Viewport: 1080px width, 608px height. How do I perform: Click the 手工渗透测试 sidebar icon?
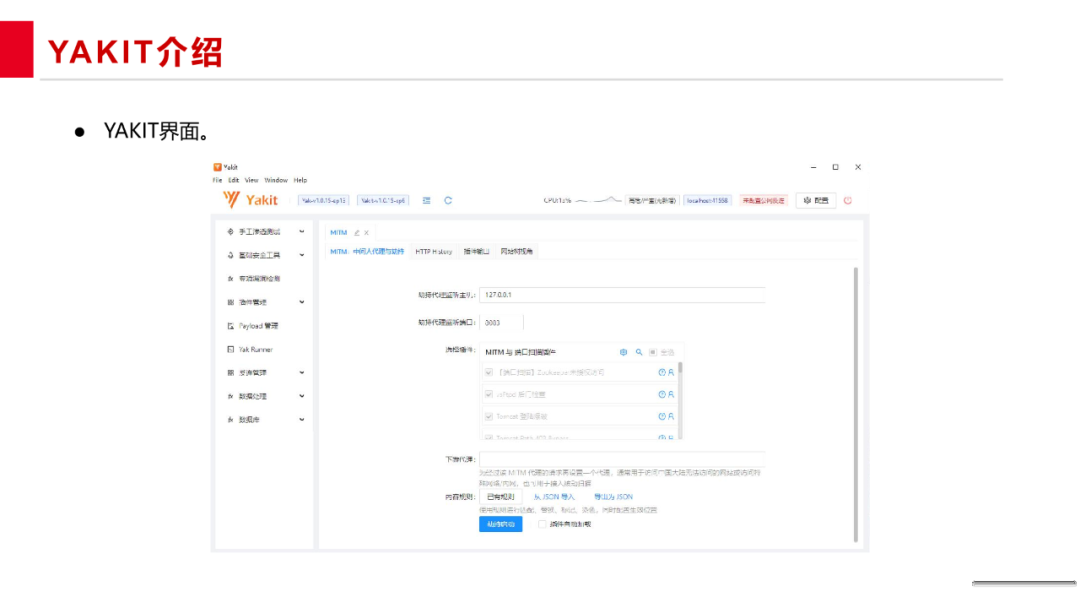[x=230, y=232]
